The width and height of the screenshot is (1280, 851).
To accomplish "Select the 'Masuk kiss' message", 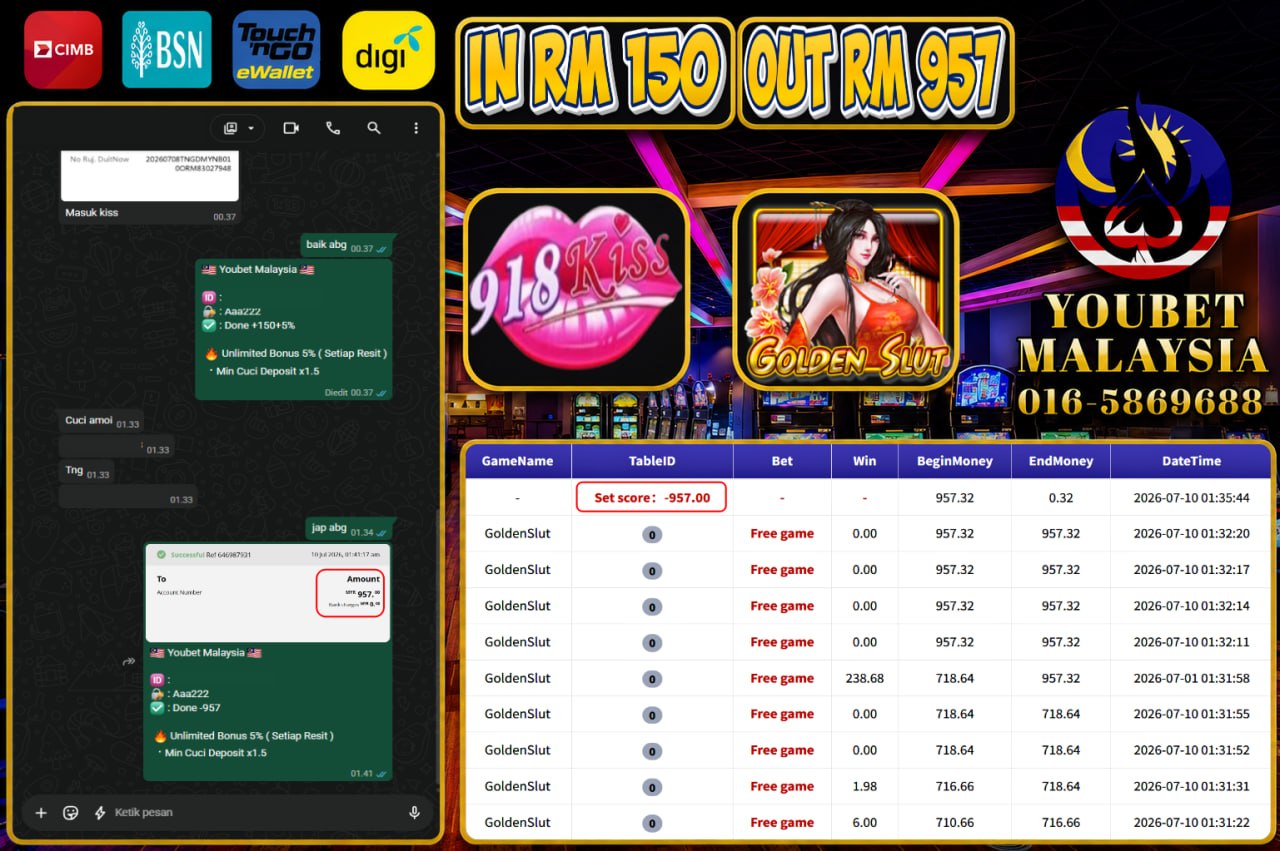I will pyautogui.click(x=92, y=212).
